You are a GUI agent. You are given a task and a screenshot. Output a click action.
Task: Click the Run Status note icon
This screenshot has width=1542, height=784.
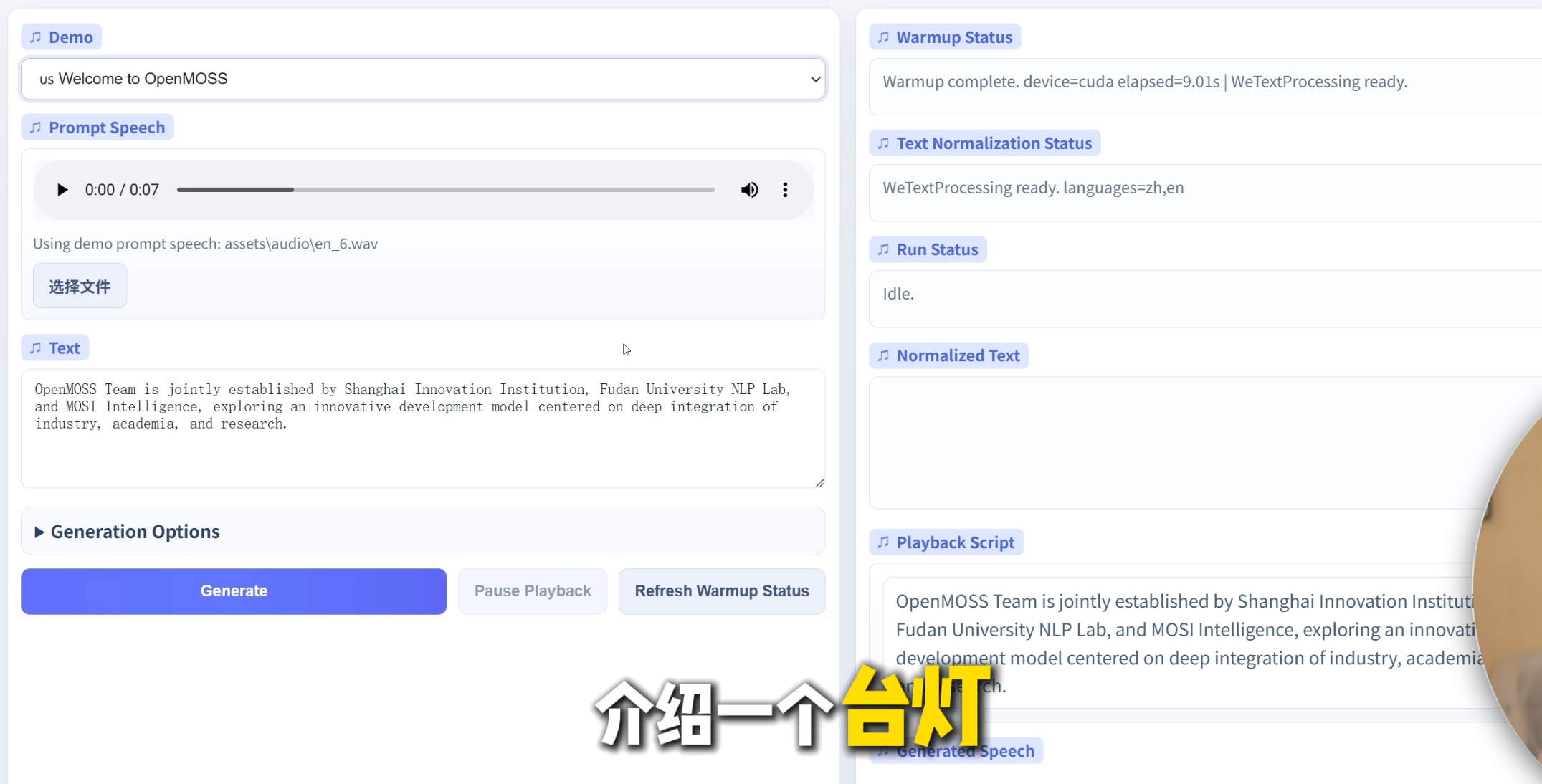884,249
